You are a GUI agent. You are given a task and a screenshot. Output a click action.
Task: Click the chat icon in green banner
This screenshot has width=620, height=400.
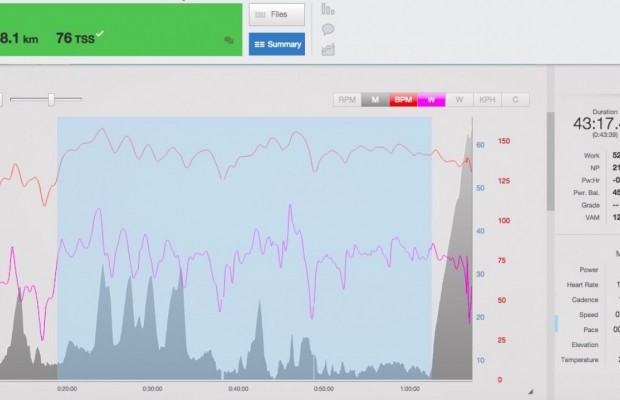pos(229,41)
